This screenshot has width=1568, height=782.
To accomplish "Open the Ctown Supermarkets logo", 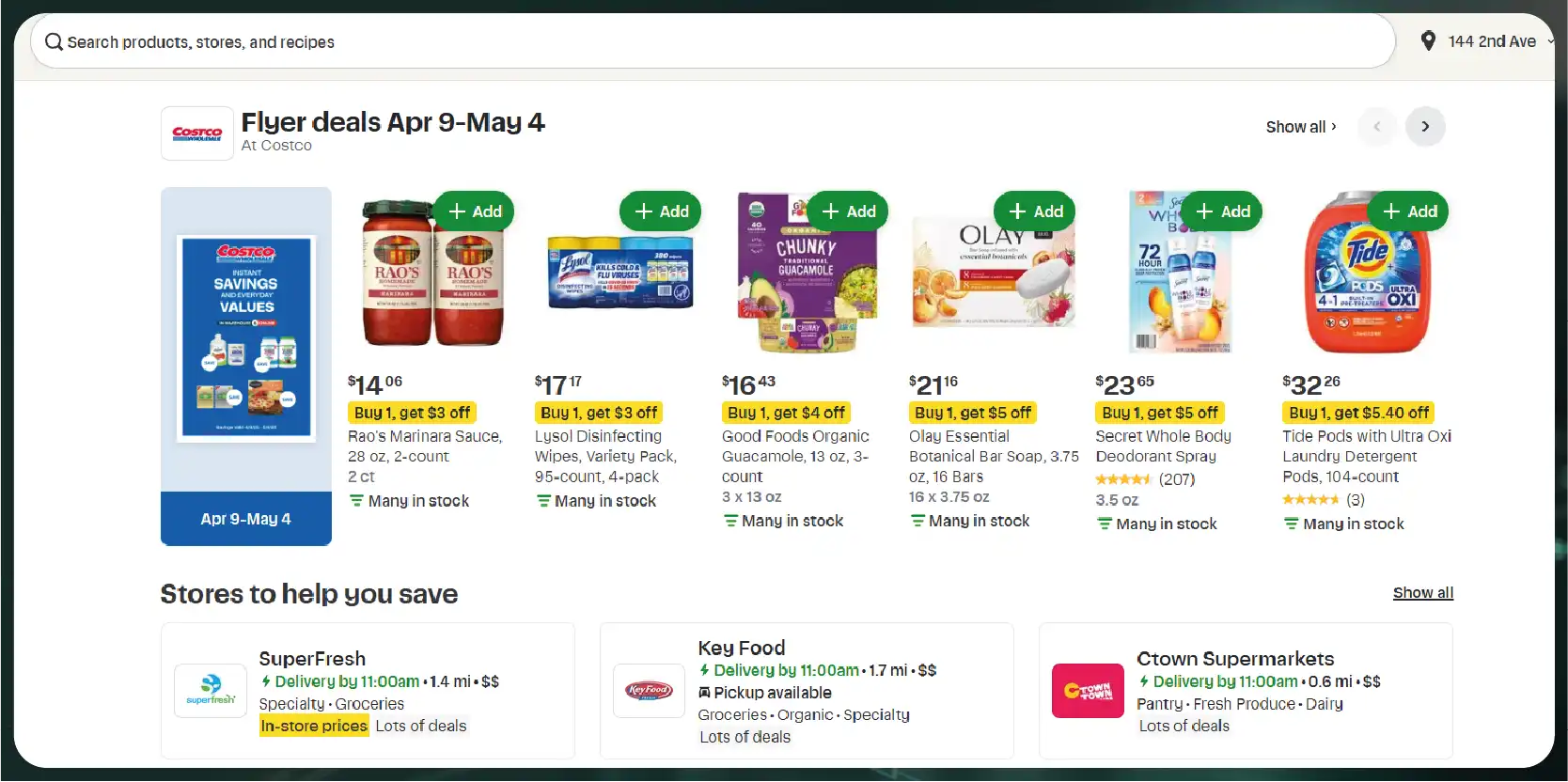I will click(x=1088, y=691).
